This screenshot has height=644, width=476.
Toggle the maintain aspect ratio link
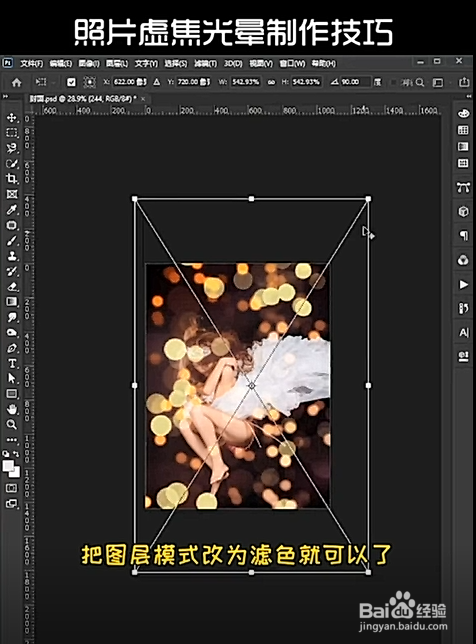(x=271, y=82)
